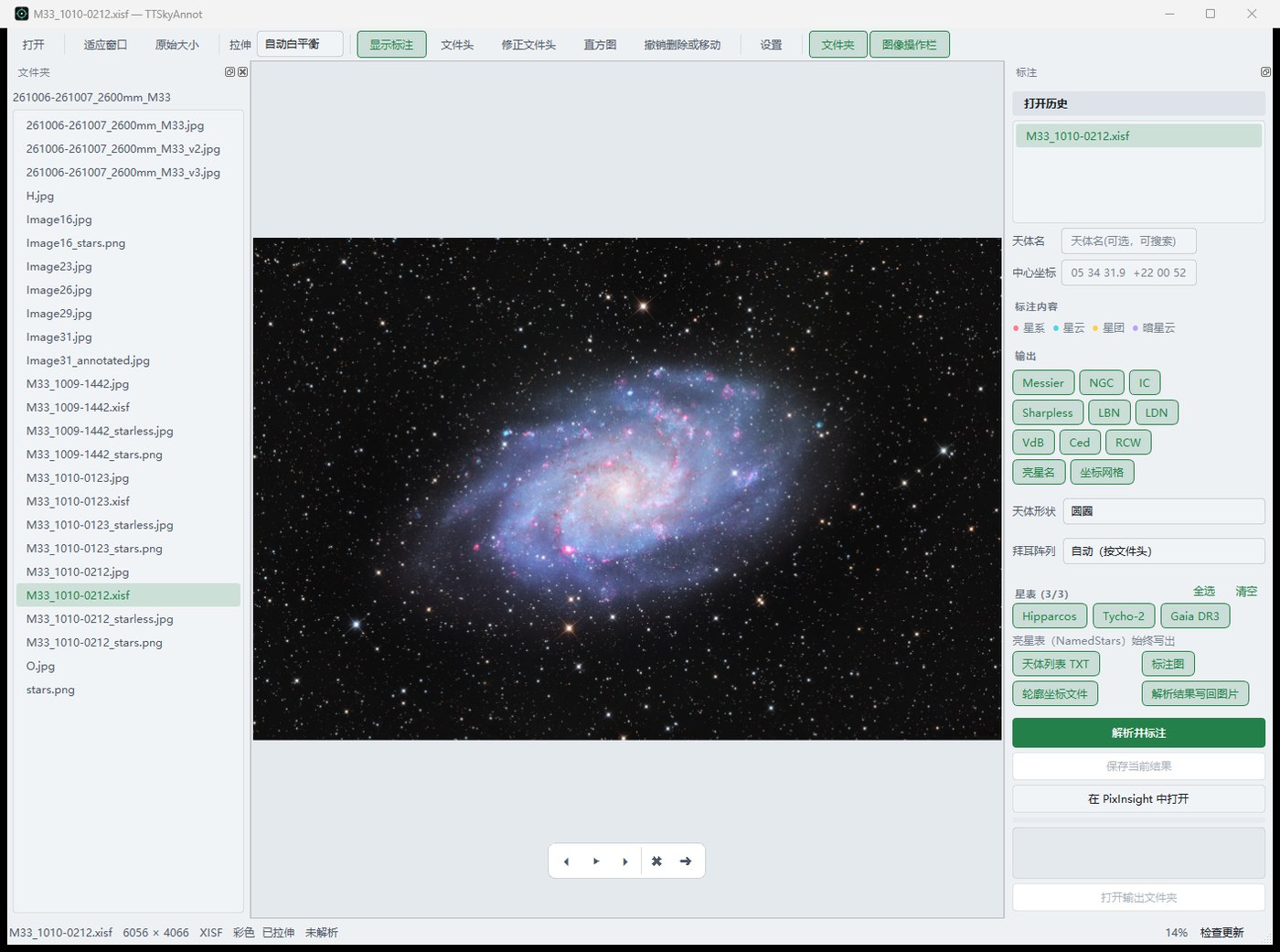Click 清空 to clear star catalogs
This screenshot has height=952, width=1280.
click(1246, 592)
